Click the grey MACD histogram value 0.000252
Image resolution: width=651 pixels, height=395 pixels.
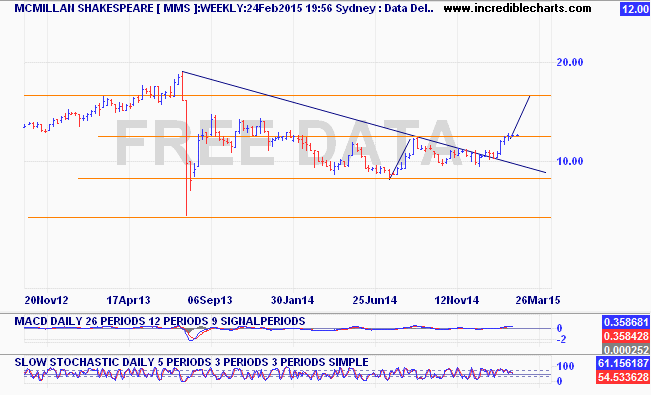tap(626, 349)
